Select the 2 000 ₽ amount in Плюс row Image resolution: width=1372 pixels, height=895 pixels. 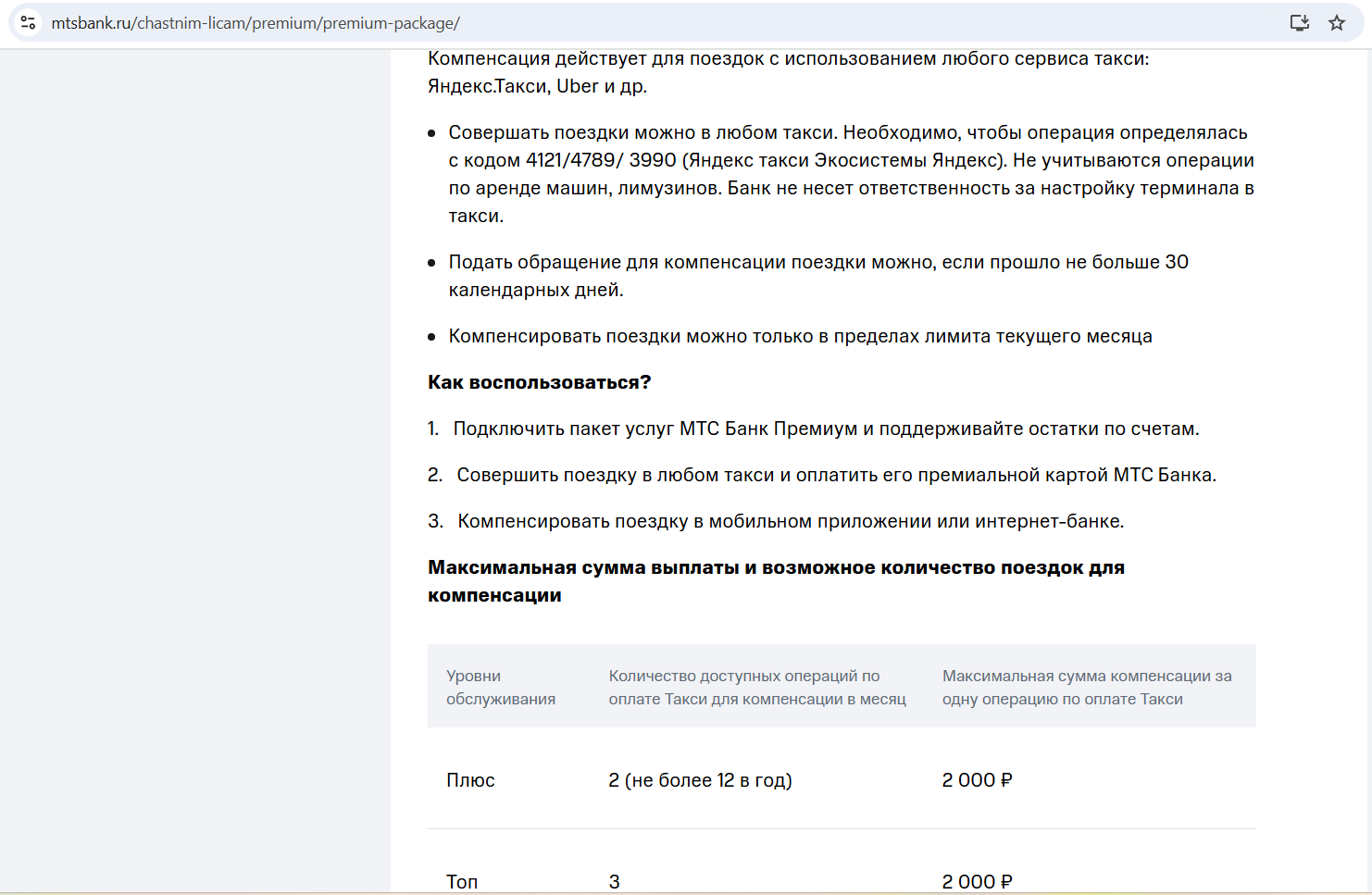click(978, 780)
